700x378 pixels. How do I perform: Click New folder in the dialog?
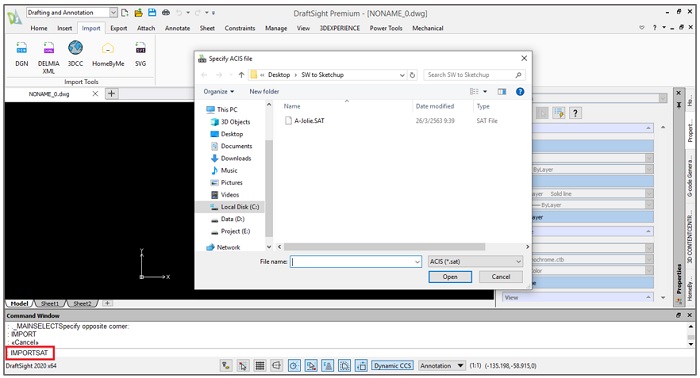tap(264, 91)
